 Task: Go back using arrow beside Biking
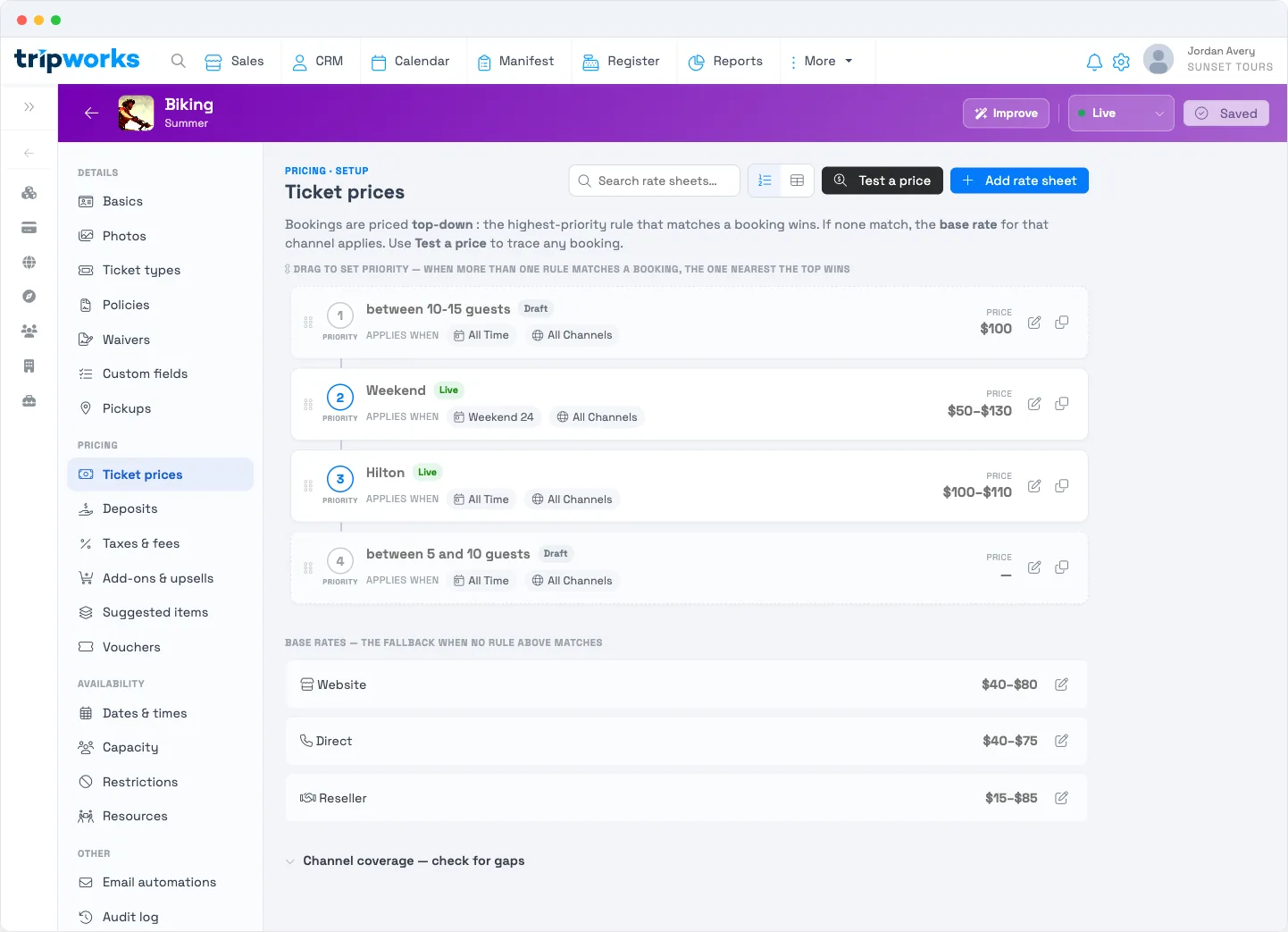click(x=91, y=113)
